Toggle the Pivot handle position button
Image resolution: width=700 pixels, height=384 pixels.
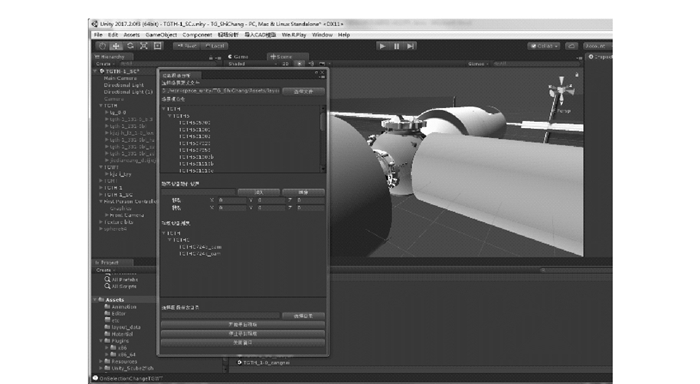187,46
